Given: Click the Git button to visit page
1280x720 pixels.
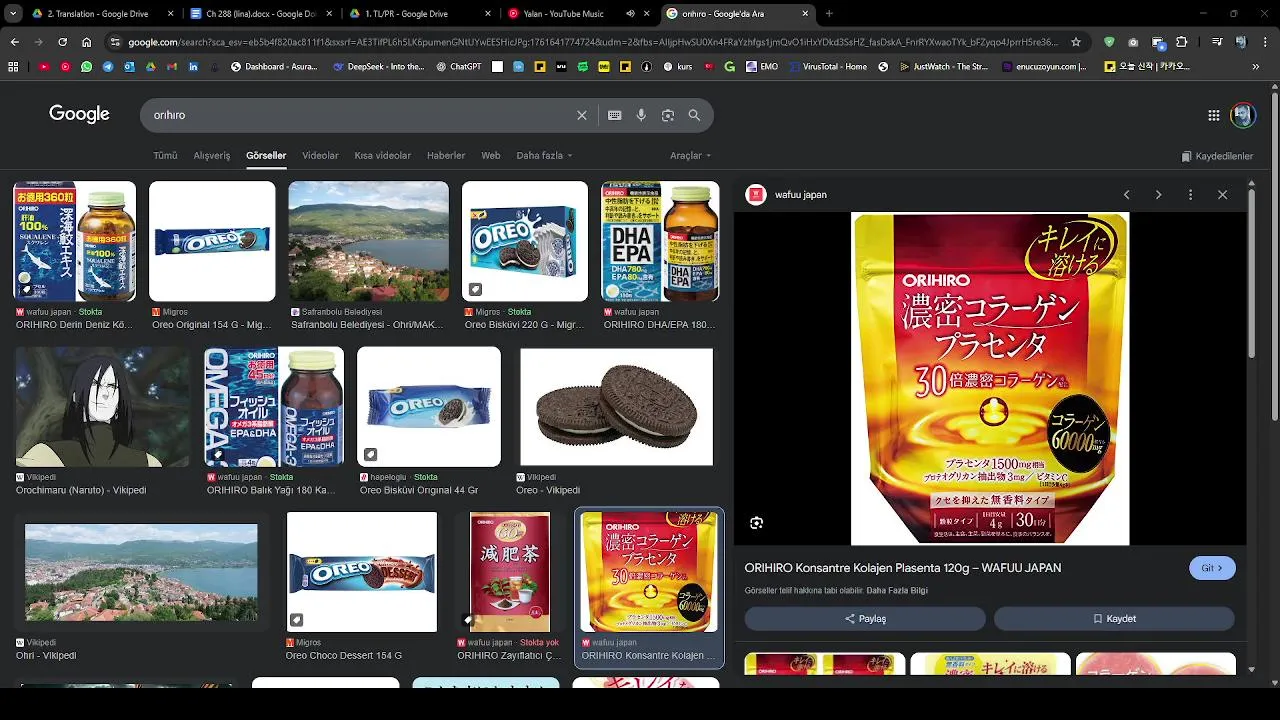Looking at the screenshot, I should coord(1212,568).
